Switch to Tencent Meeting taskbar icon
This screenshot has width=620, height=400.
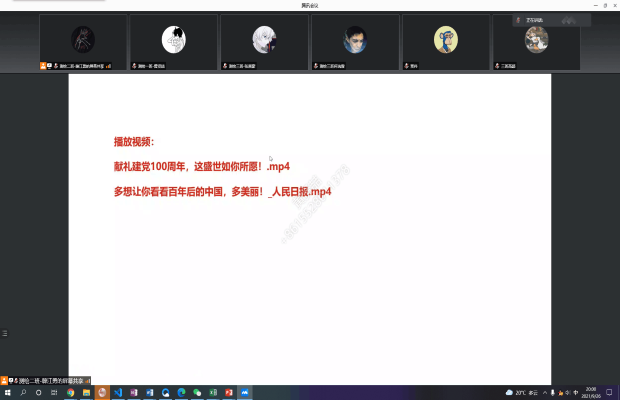244,393
